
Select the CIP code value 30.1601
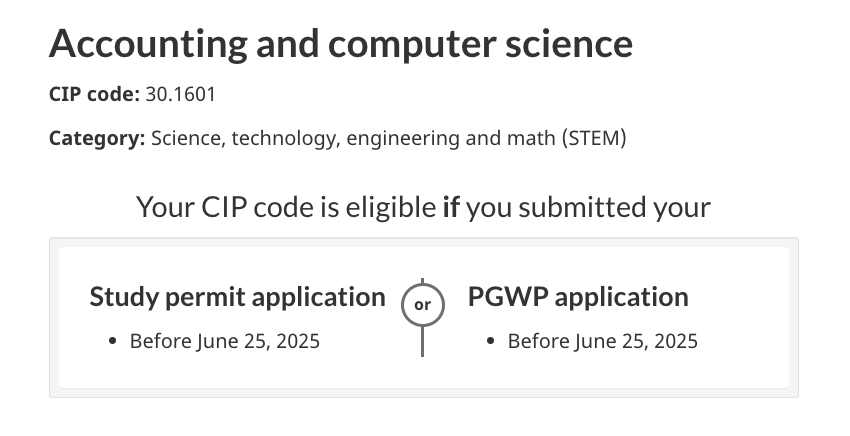[x=181, y=94]
